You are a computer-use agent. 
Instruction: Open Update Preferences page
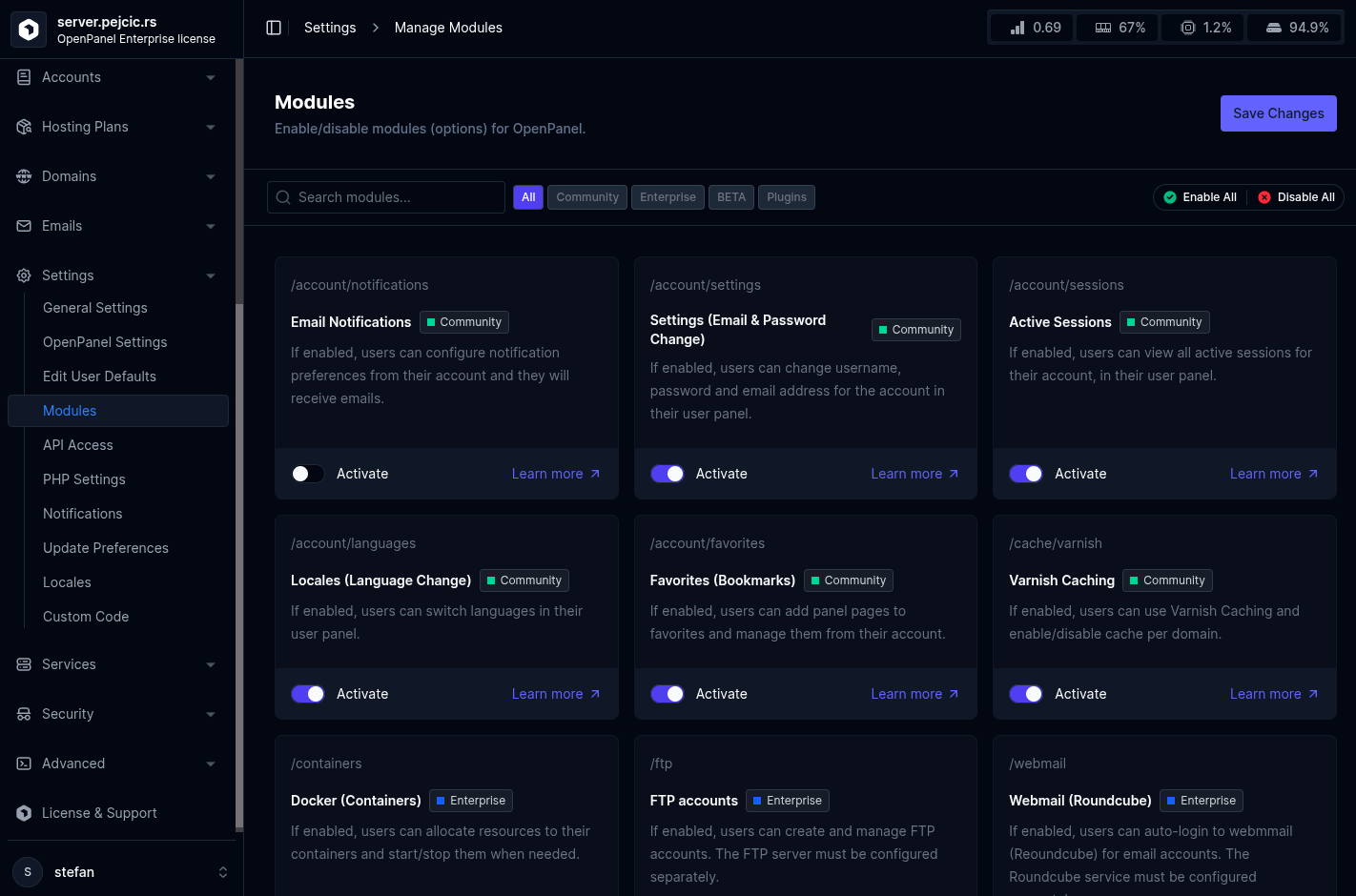pyautogui.click(x=106, y=548)
